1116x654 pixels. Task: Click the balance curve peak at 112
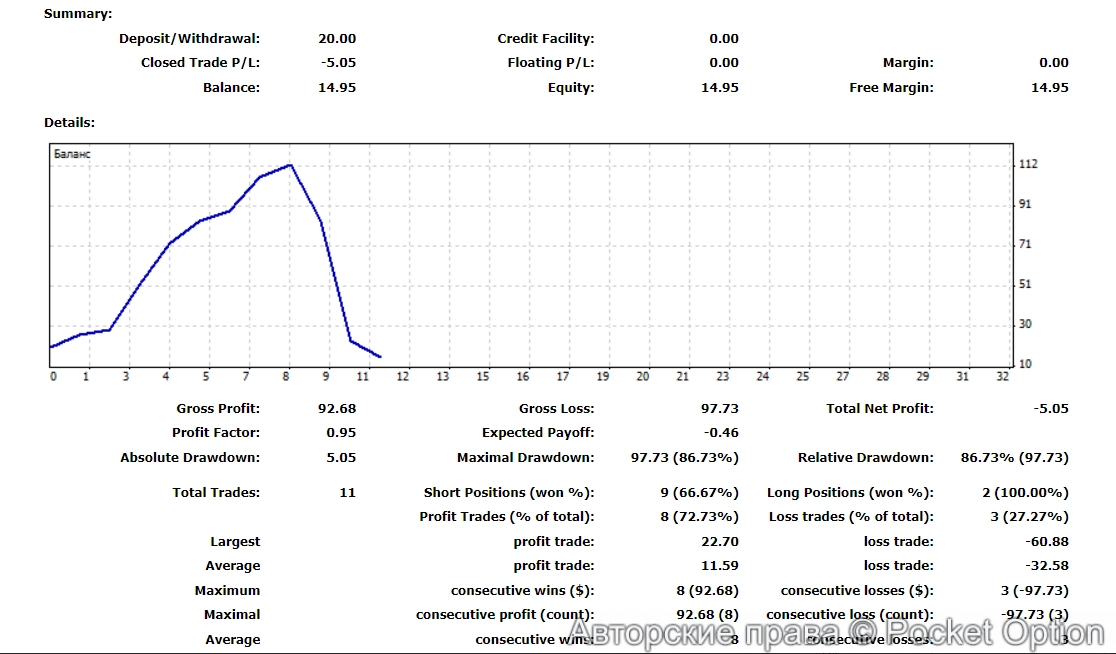(290, 165)
